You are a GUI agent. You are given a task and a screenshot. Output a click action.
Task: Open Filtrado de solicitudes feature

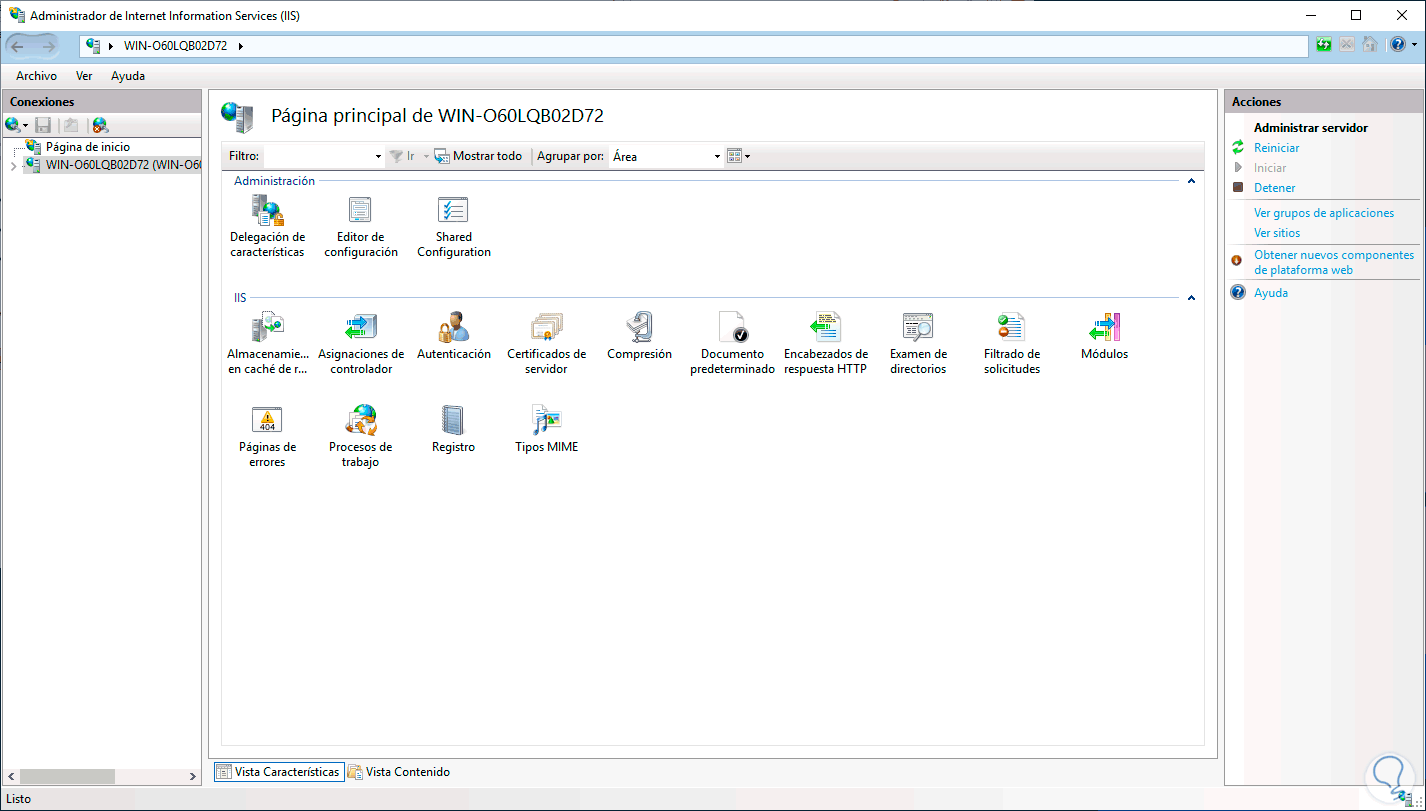point(1012,343)
